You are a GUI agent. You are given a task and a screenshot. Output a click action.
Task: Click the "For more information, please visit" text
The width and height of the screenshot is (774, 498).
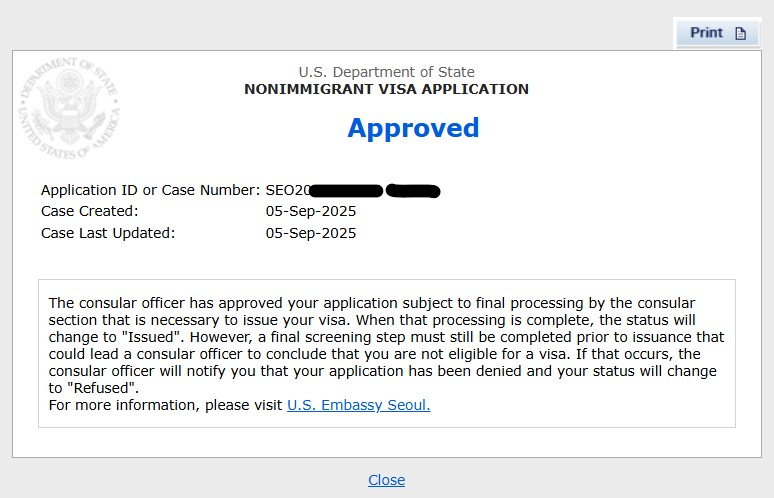166,405
